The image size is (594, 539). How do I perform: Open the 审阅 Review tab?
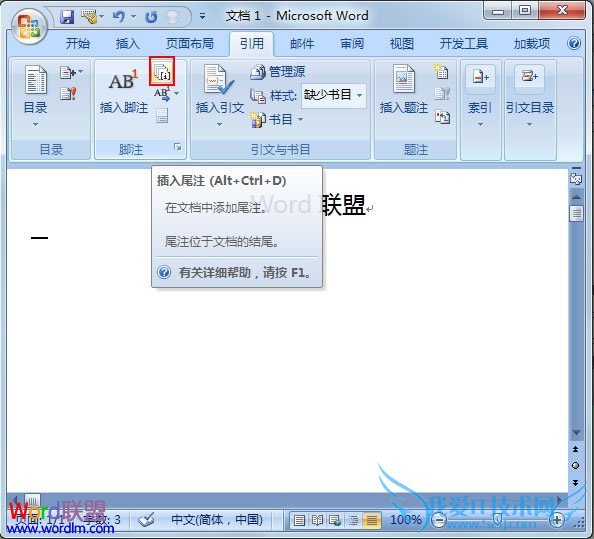point(352,44)
